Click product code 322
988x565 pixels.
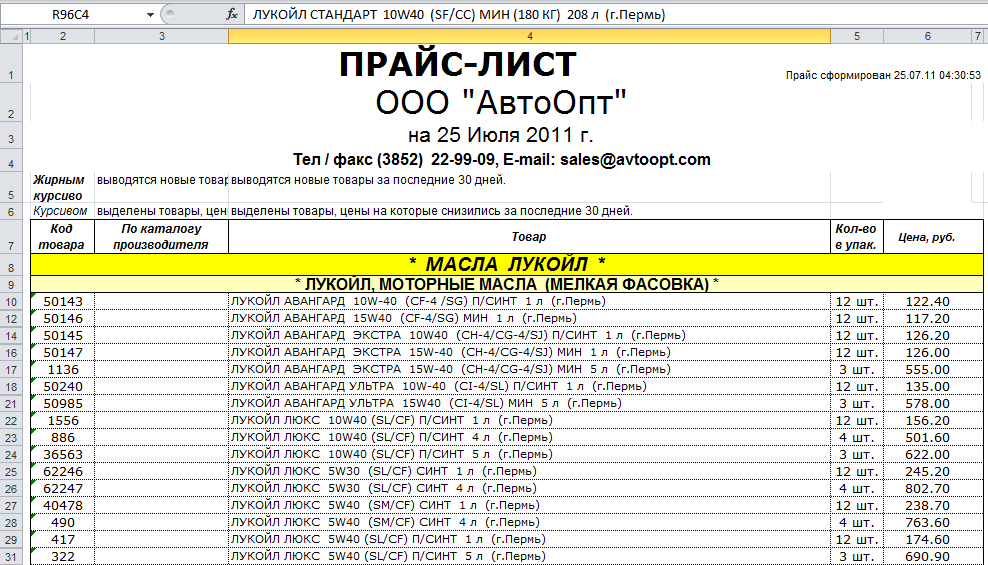coord(63,557)
